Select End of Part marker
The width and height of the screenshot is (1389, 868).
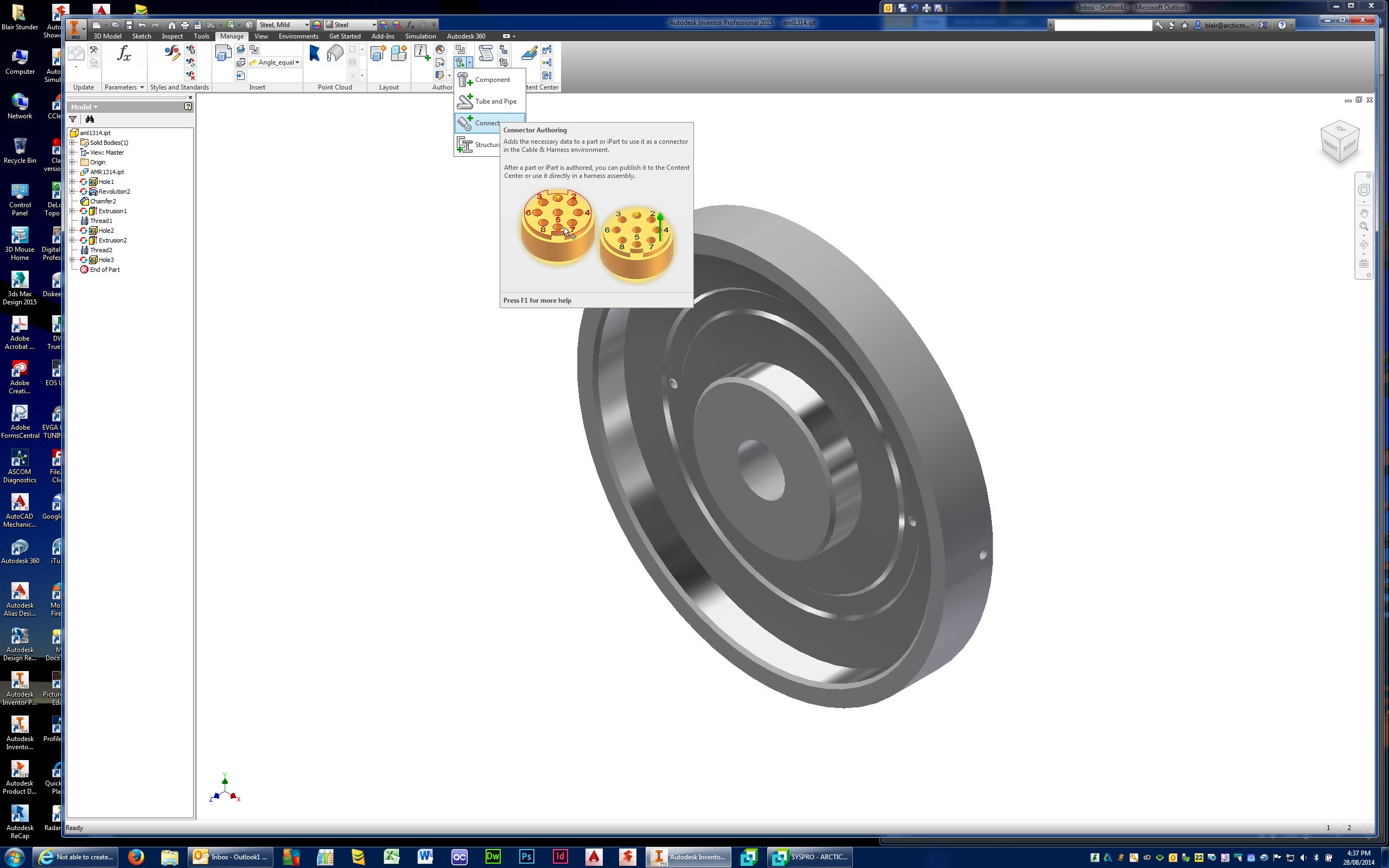[105, 269]
